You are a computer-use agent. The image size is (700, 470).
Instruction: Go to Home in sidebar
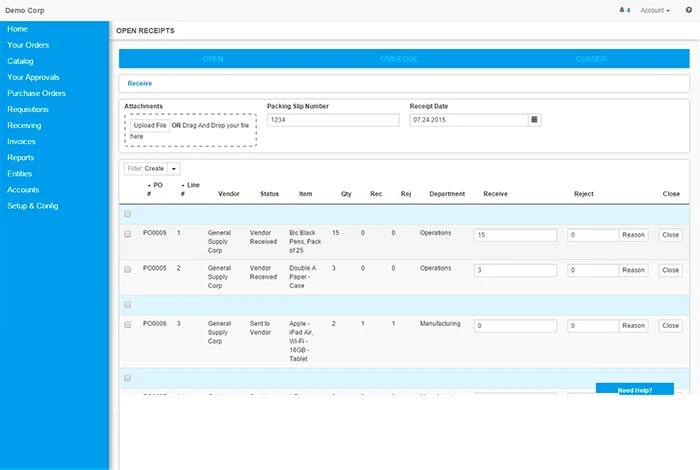[17, 29]
